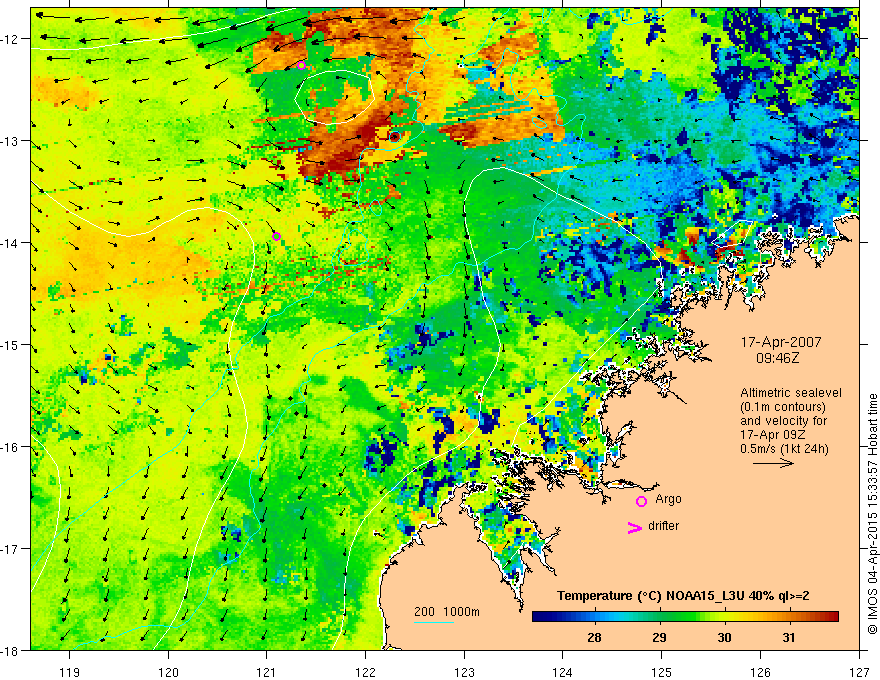Select Argo float marker near 121.1E, 14S
This screenshot has height=680, width=880.
(x=276, y=236)
